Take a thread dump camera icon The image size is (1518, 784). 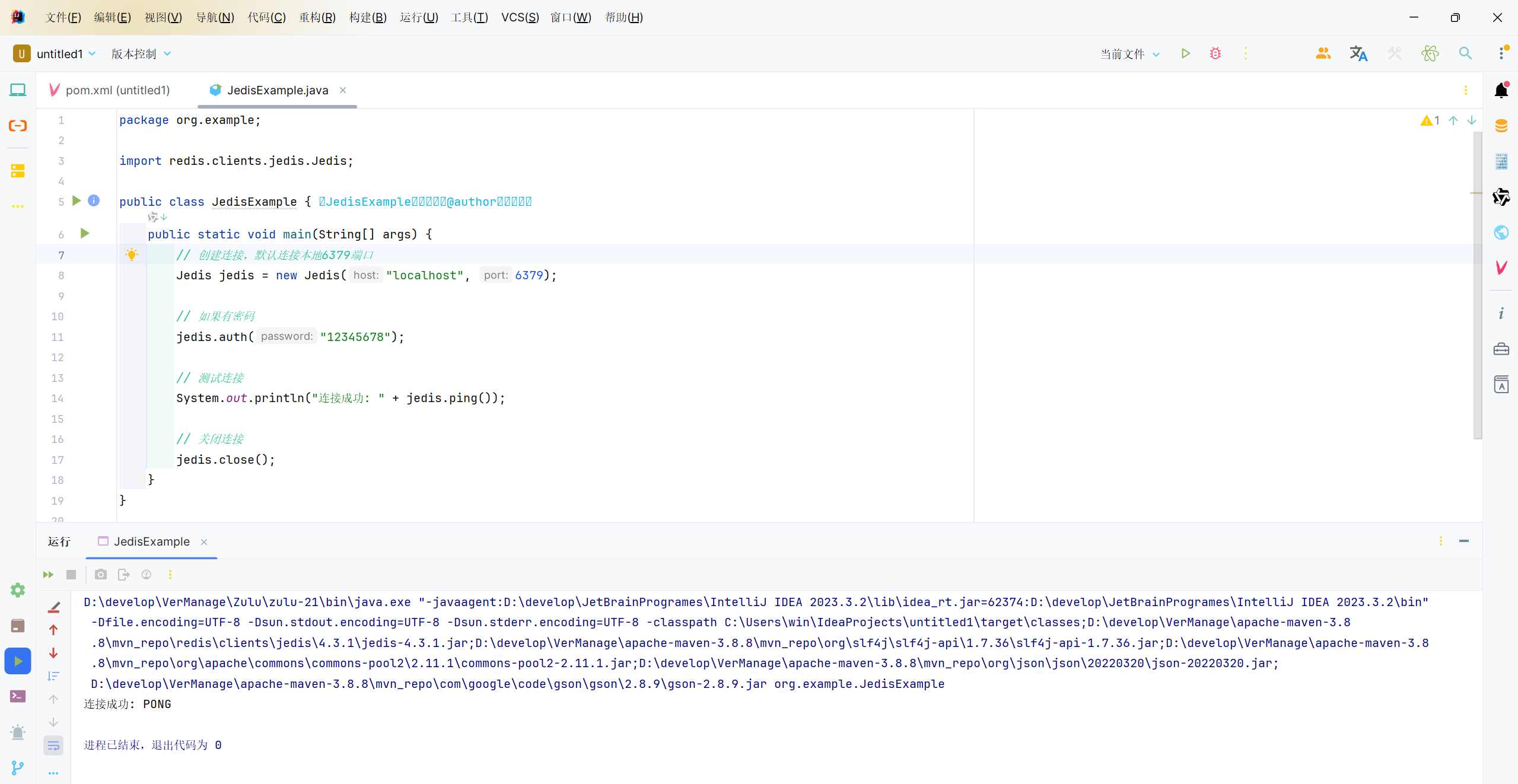pos(101,575)
